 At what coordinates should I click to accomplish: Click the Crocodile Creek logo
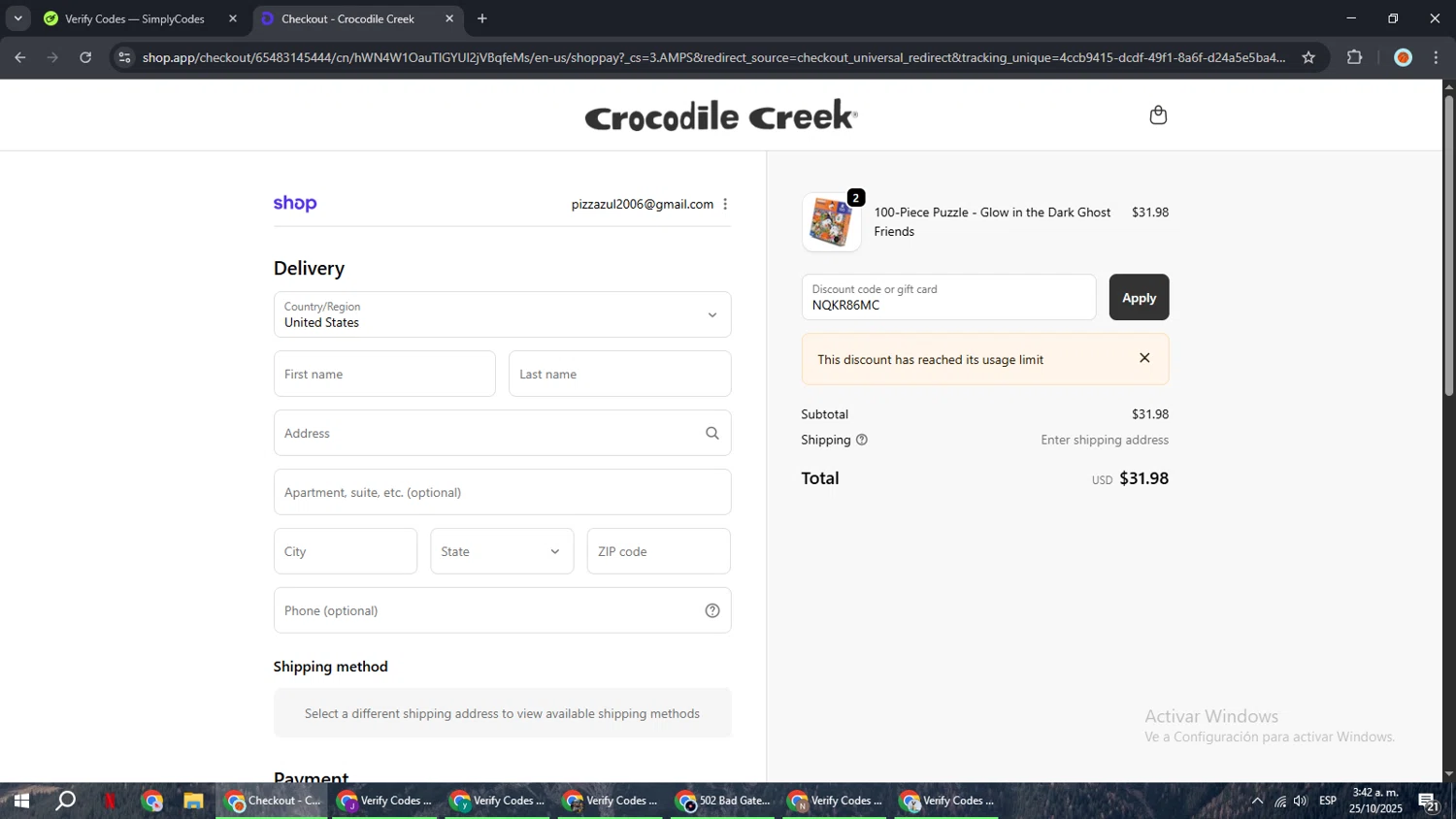pyautogui.click(x=721, y=115)
